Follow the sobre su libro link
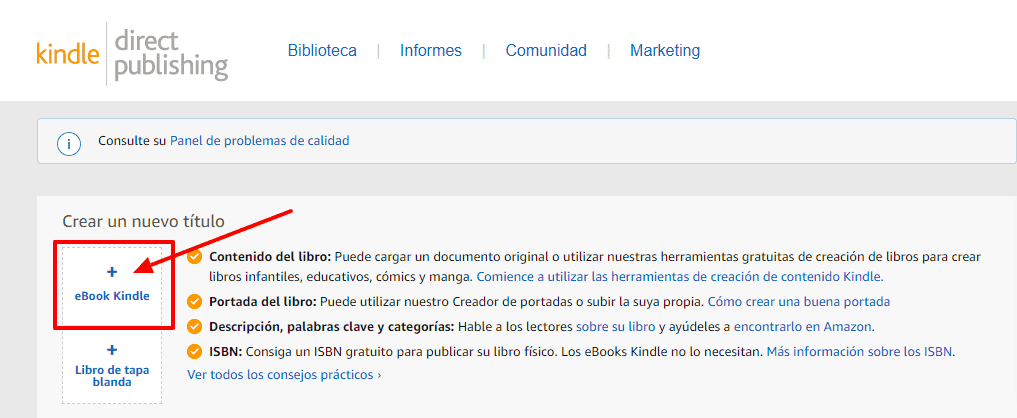The width and height of the screenshot is (1017, 418). tap(616, 326)
